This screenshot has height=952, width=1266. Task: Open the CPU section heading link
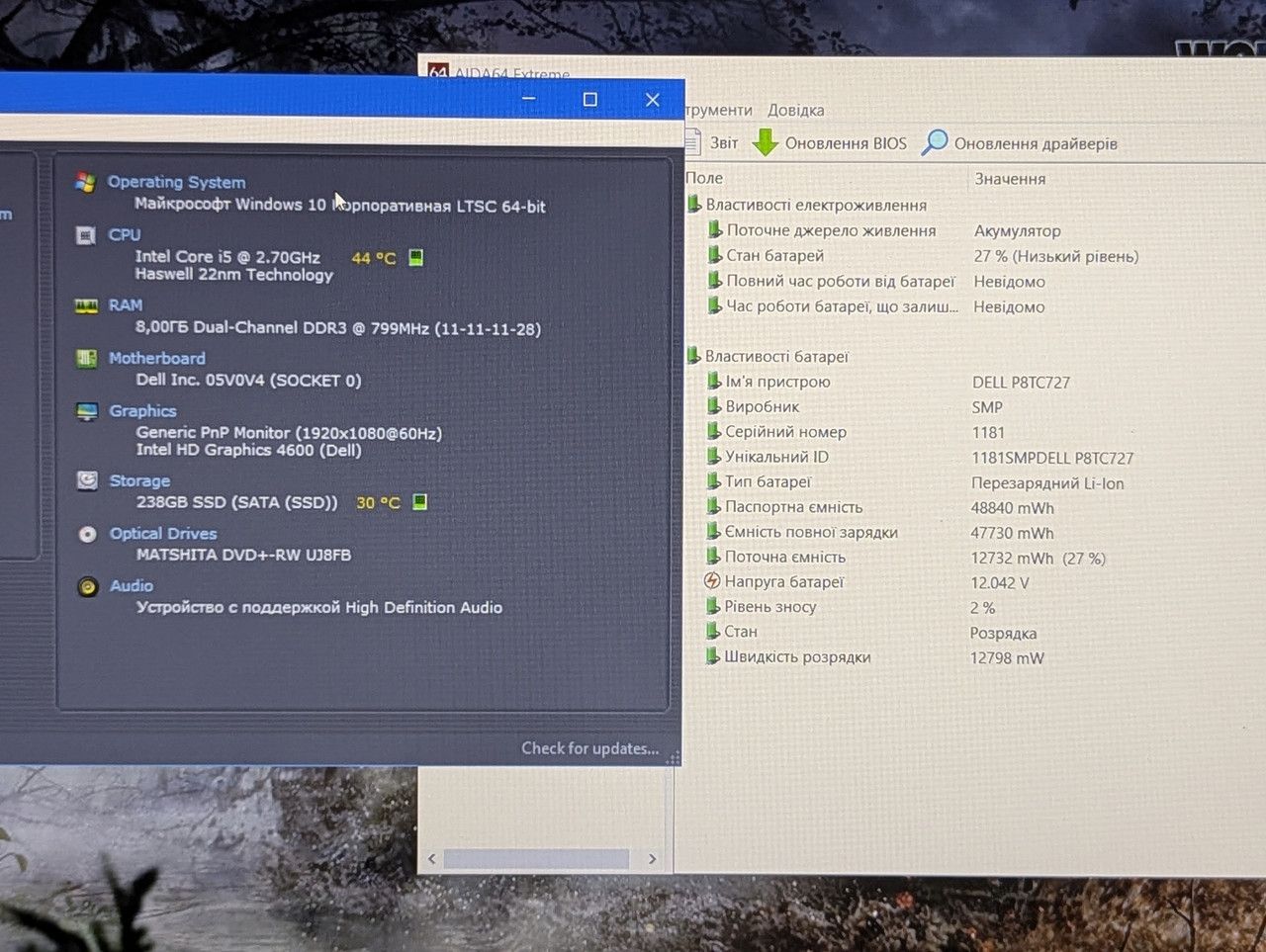125,234
